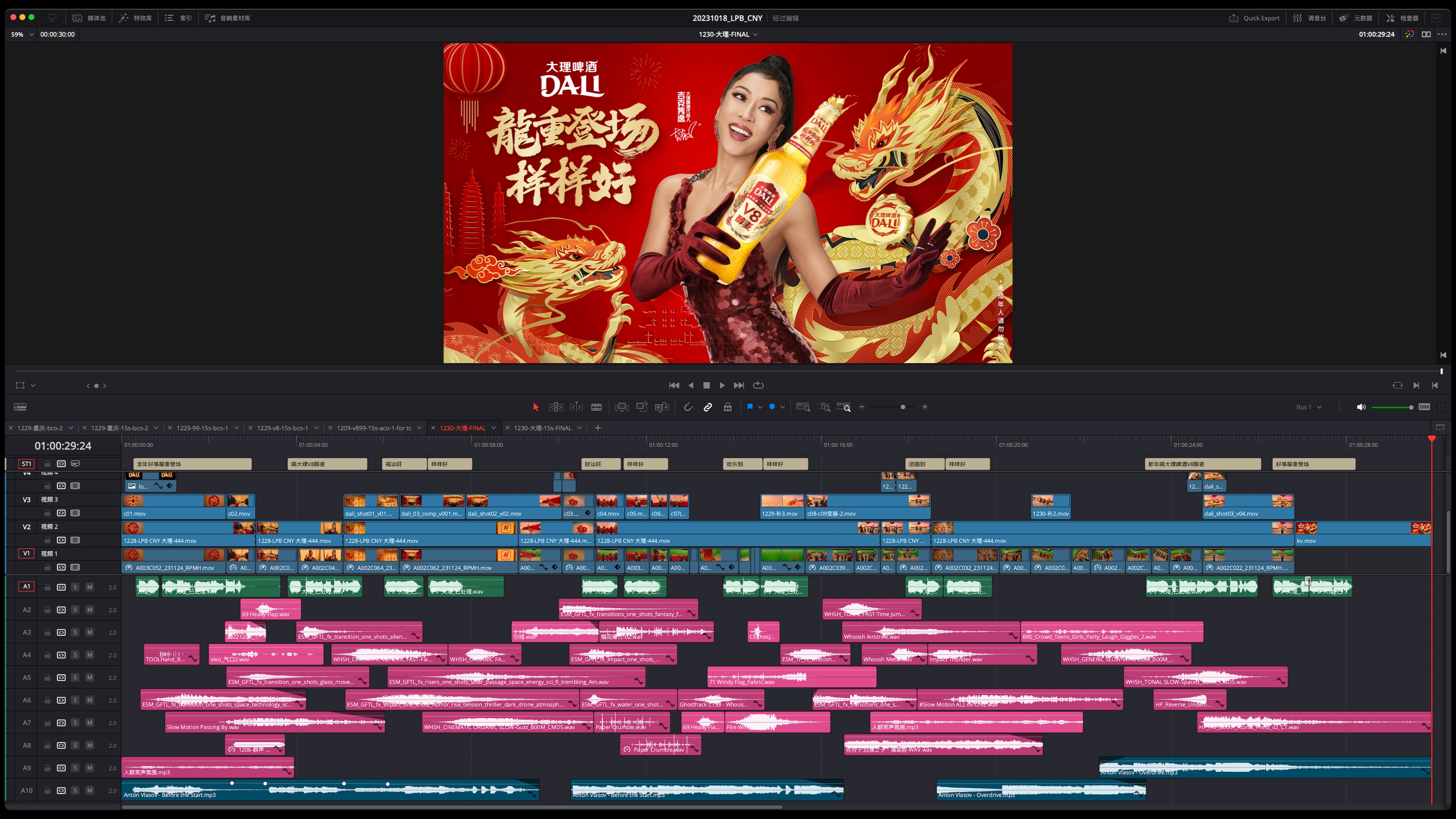Play in reverse button
Image resolution: width=1456 pixels, height=819 pixels.
tap(691, 386)
